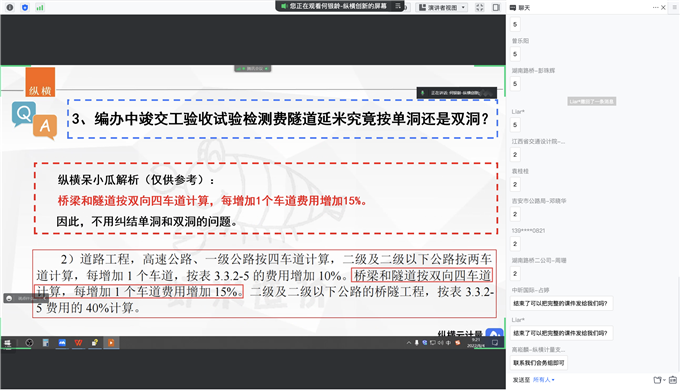Click the microphone icon in the system tray
Image resolution: width=680 pixels, height=390 pixels.
pos(416,343)
